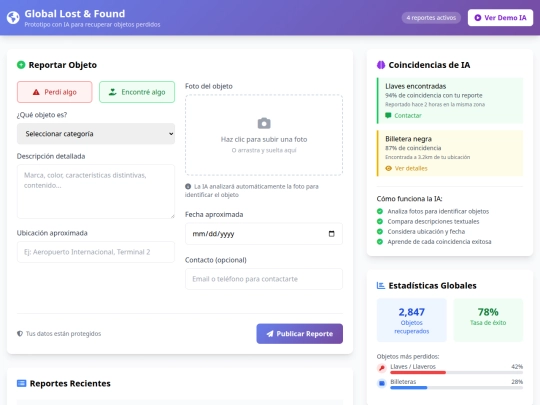The height and width of the screenshot is (405, 540).
Task: Open the calendar picker icon in date field
Action: pyautogui.click(x=331, y=234)
